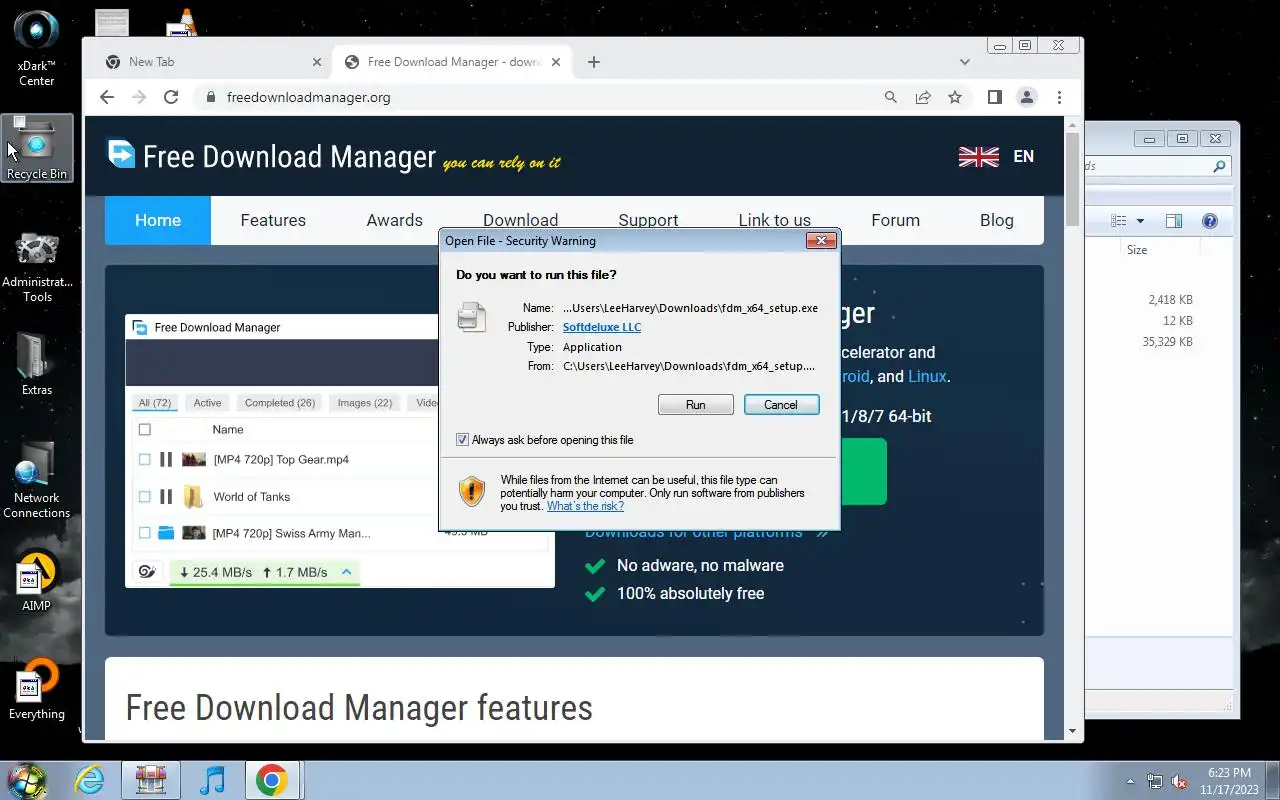Bookmark this page with the star

click(955, 97)
